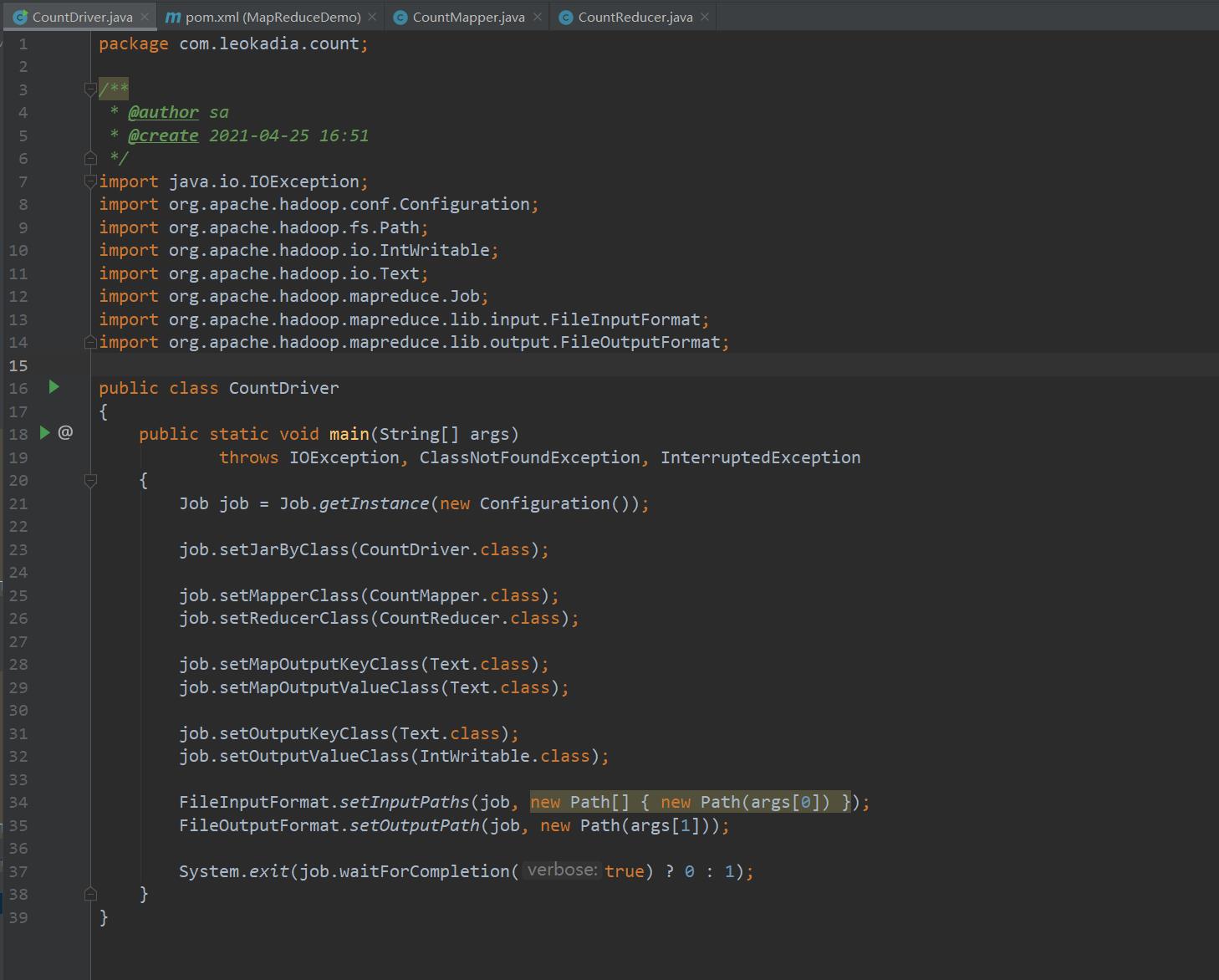Click the fold end marker on line 6
This screenshot has height=980, width=1219.
click(90, 157)
